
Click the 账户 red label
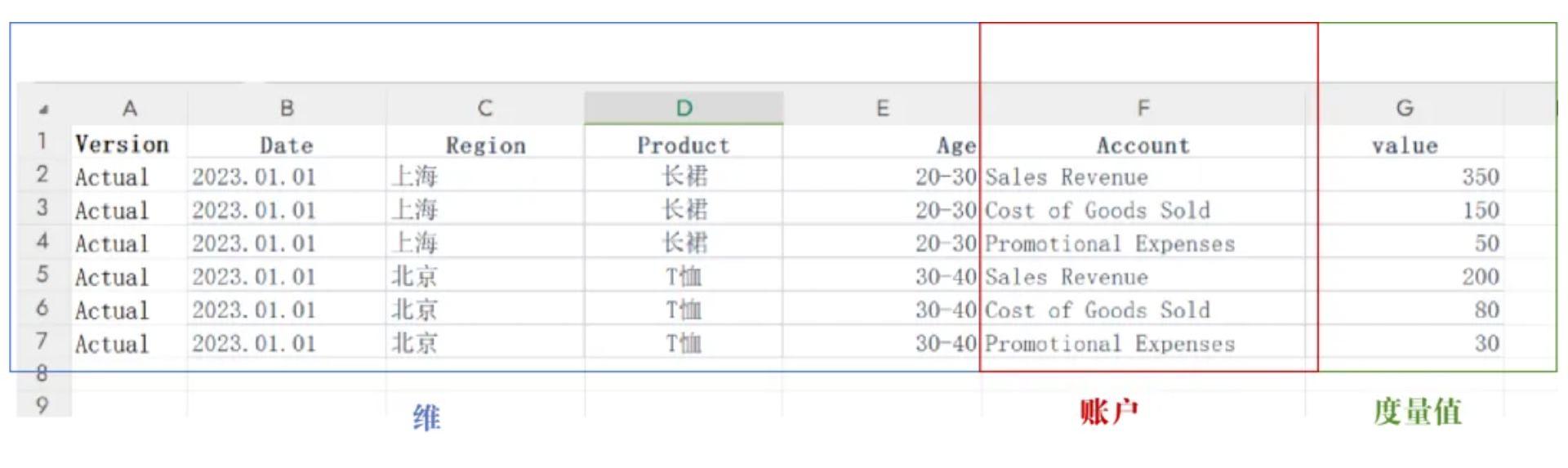click(x=1108, y=411)
